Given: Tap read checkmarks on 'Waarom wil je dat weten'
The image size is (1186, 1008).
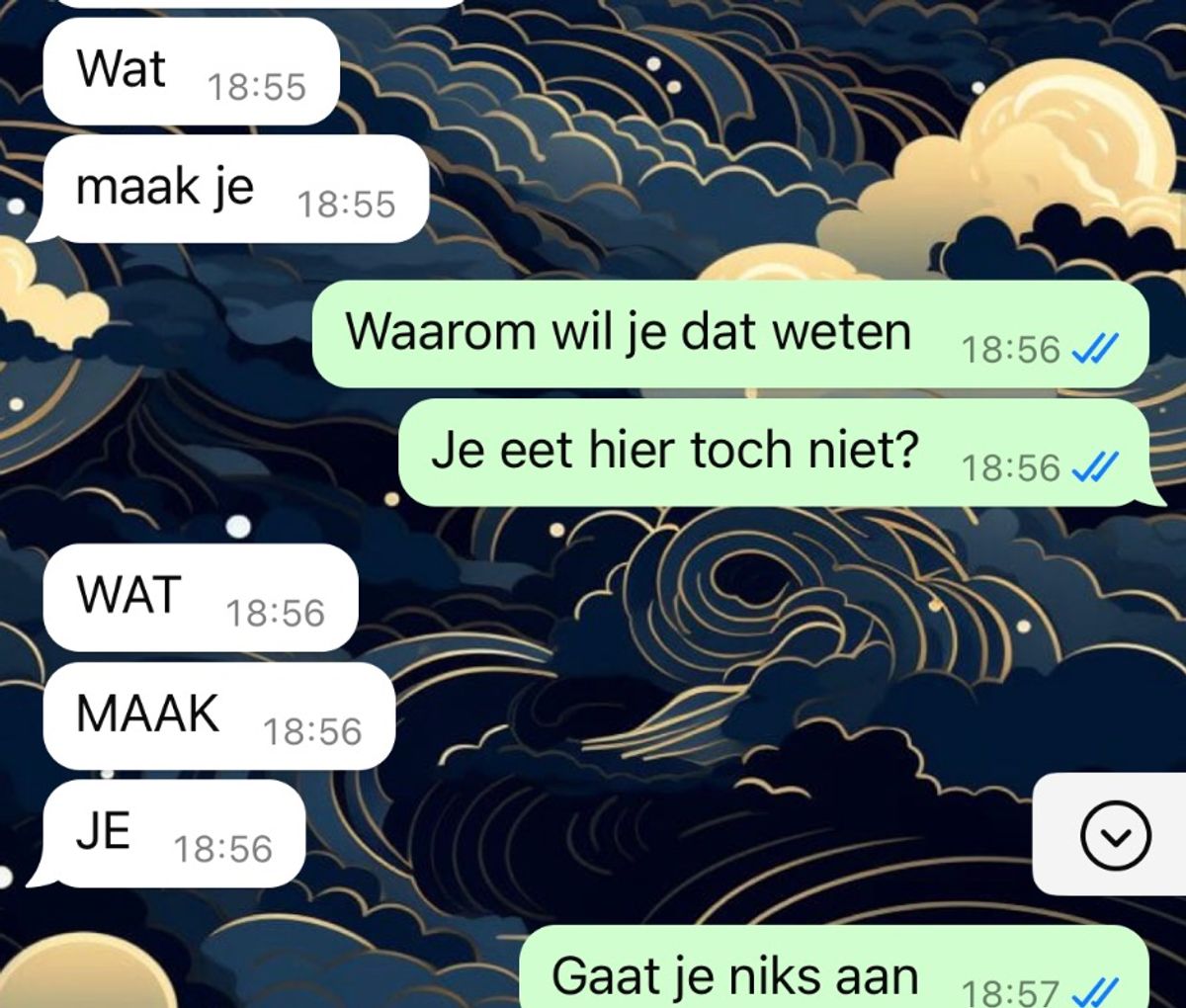Looking at the screenshot, I should (x=1095, y=348).
